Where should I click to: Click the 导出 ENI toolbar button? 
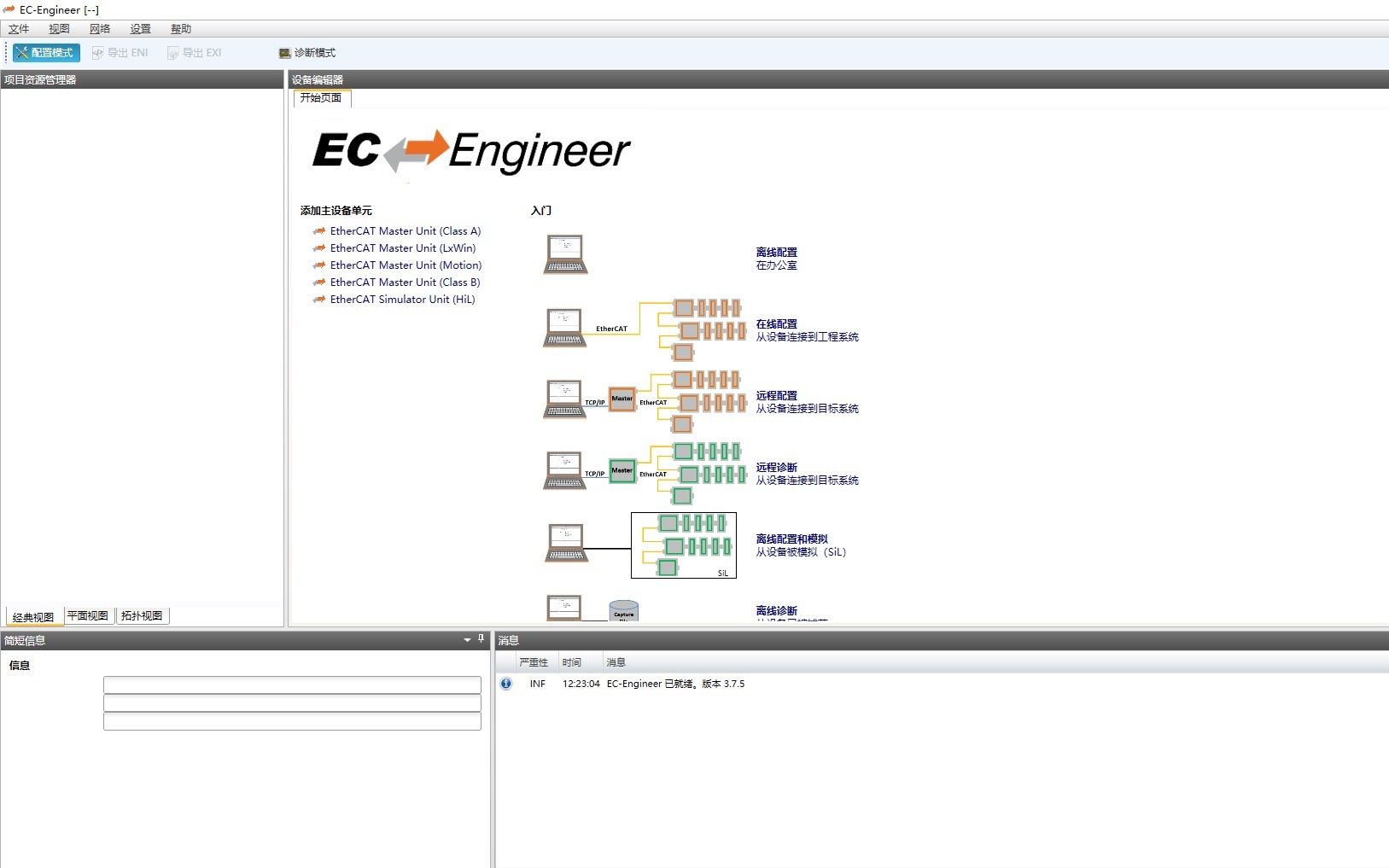[120, 53]
